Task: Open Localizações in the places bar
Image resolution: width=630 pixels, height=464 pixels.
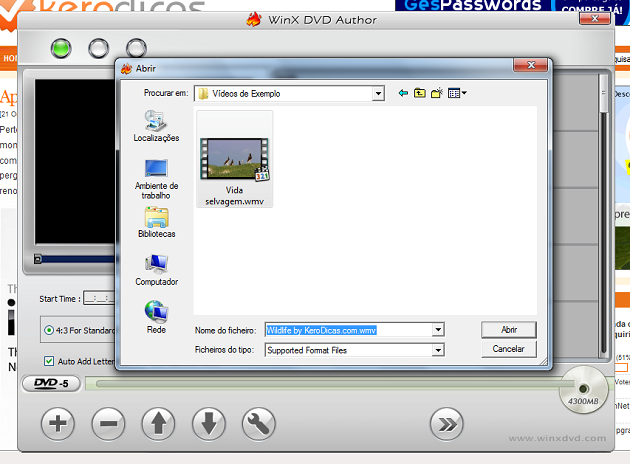Action: pos(156,126)
